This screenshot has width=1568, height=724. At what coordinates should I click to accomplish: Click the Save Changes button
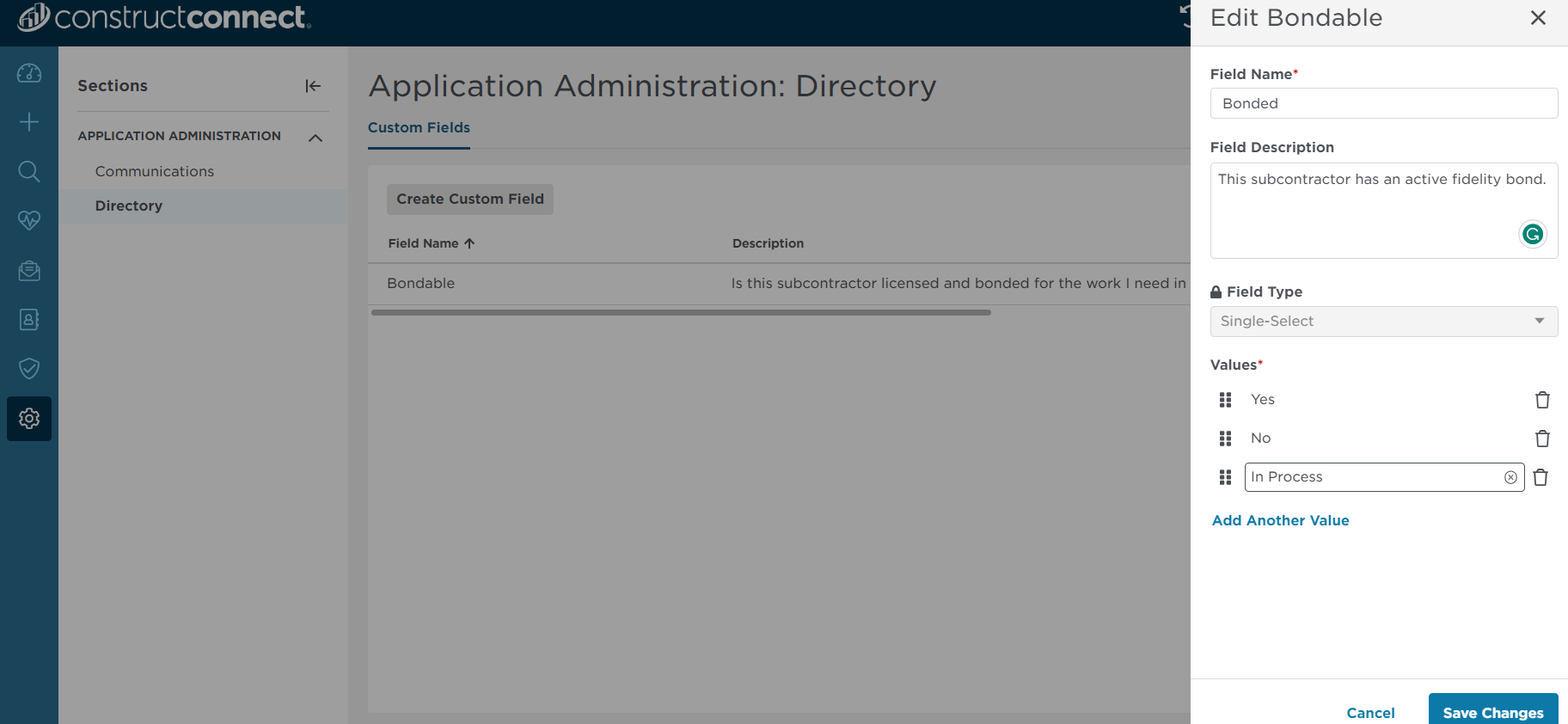[1493, 710]
